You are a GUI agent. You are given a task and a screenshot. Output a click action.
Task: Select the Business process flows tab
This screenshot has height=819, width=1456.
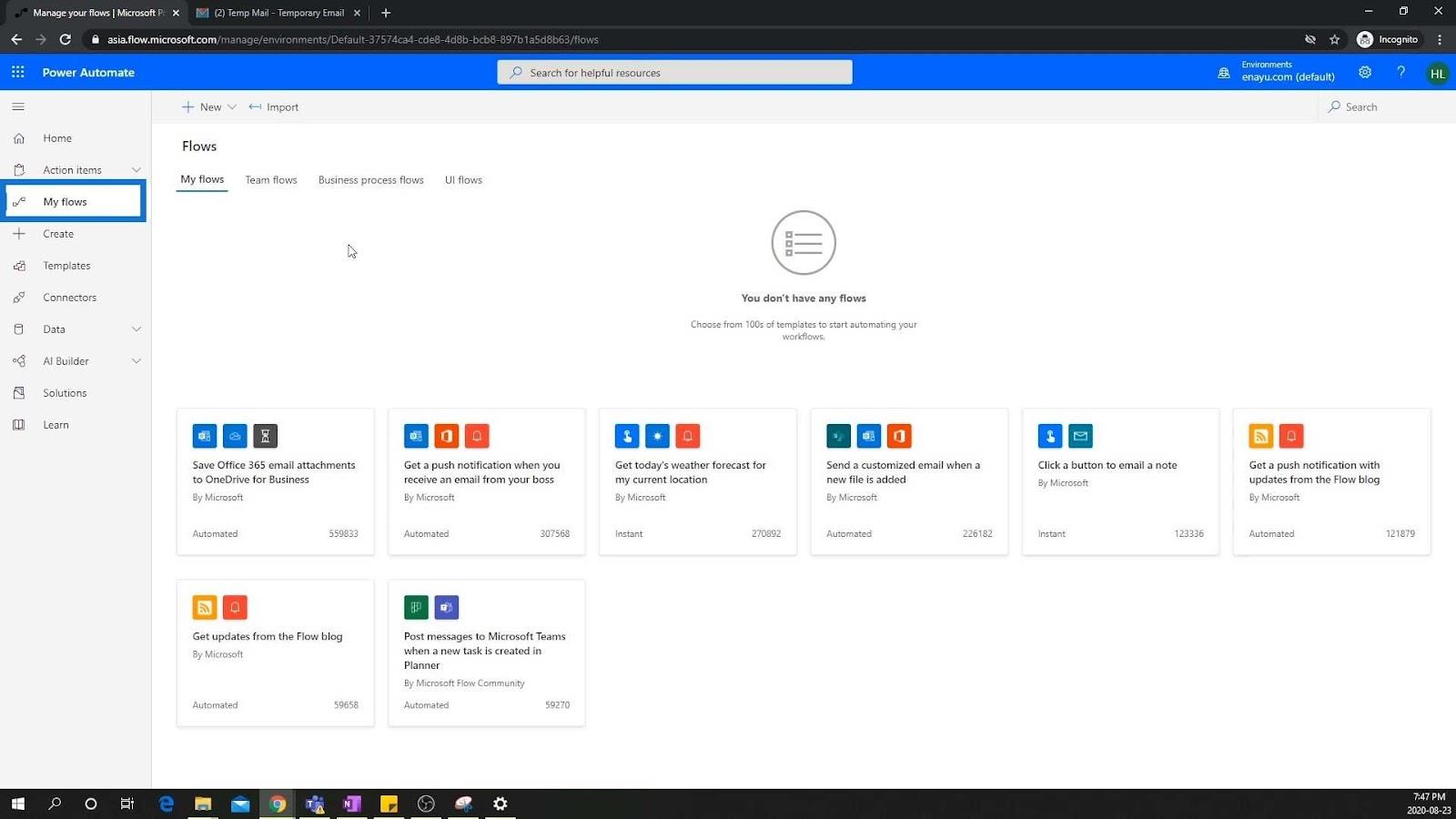coord(371,180)
